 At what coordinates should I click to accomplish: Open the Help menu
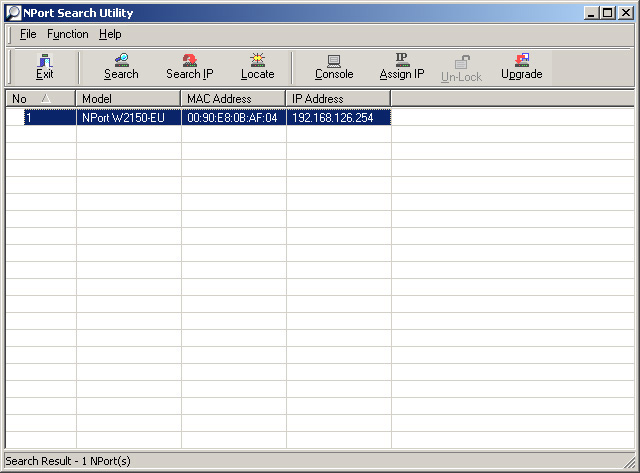tap(110, 34)
